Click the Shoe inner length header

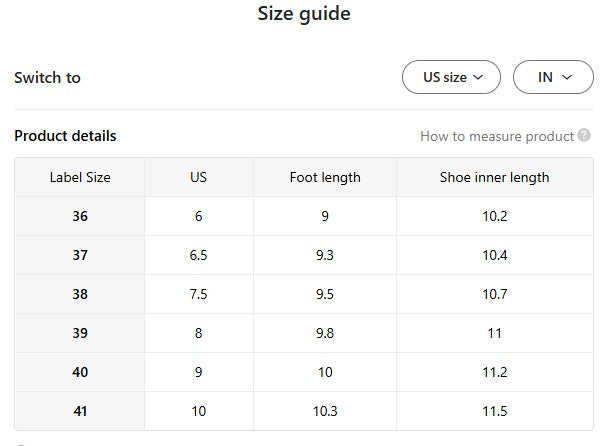494,177
